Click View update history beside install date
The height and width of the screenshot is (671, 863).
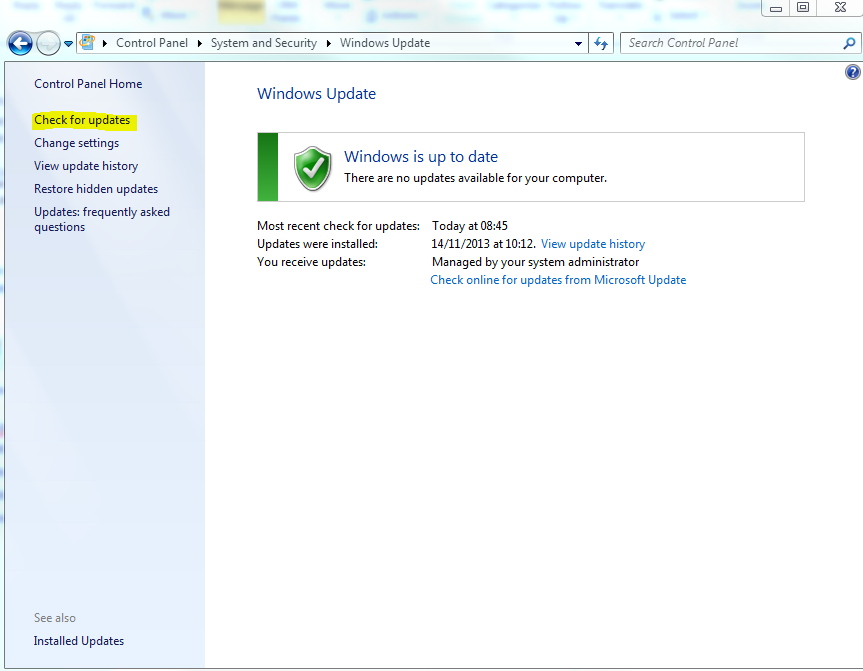pos(593,244)
